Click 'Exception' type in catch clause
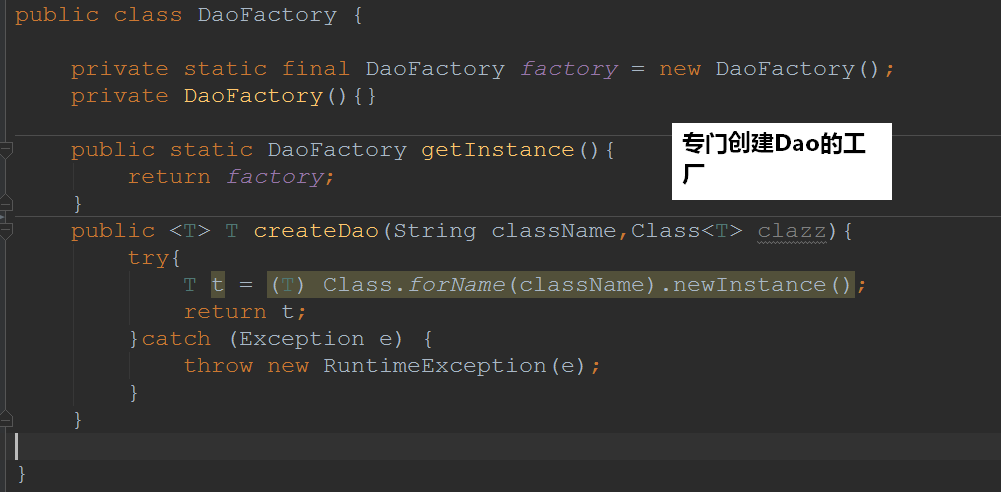The image size is (1001, 492). [x=301, y=338]
